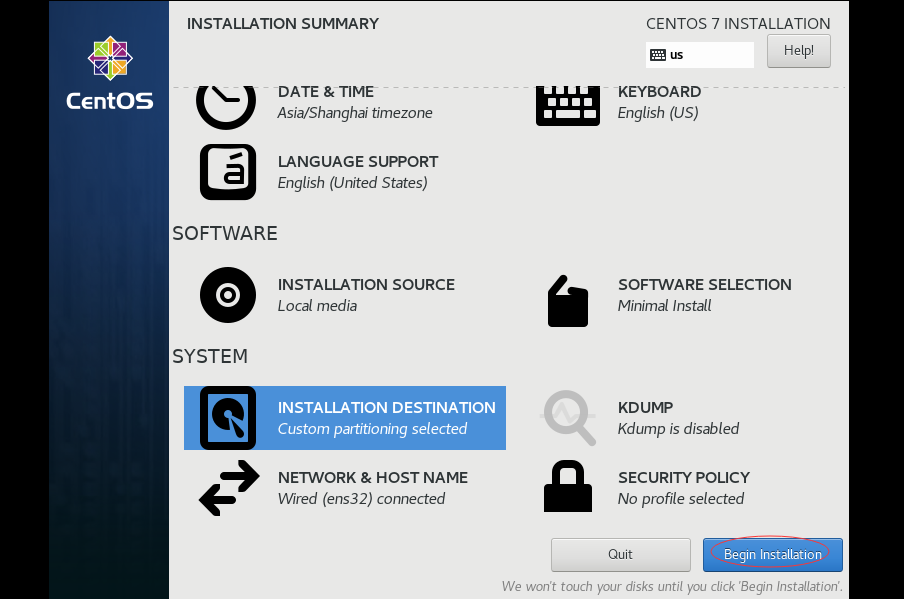
Task: Click the Network & Host Name arrows icon
Action: [x=229, y=488]
